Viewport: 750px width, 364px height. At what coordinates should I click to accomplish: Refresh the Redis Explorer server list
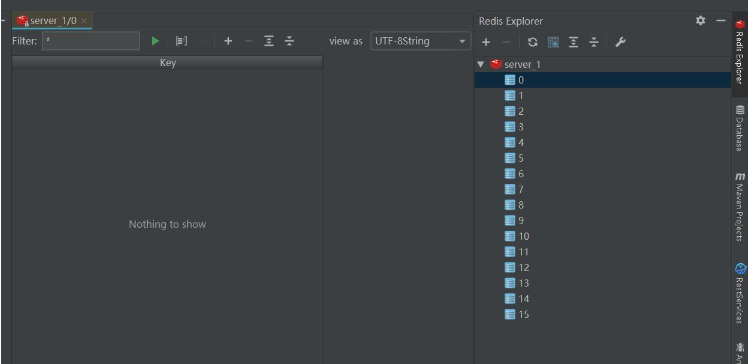pos(532,42)
